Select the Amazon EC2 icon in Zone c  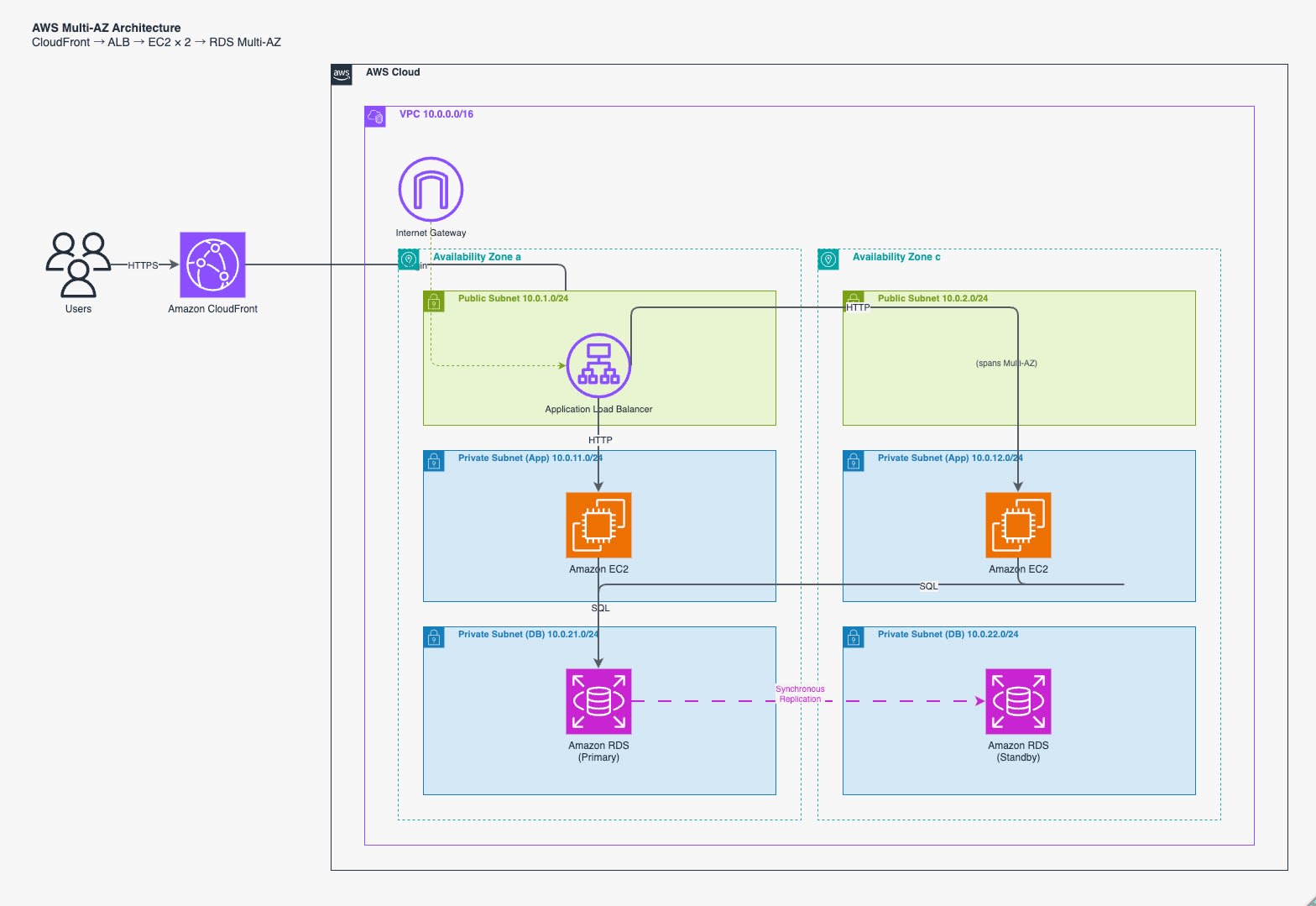(1019, 526)
